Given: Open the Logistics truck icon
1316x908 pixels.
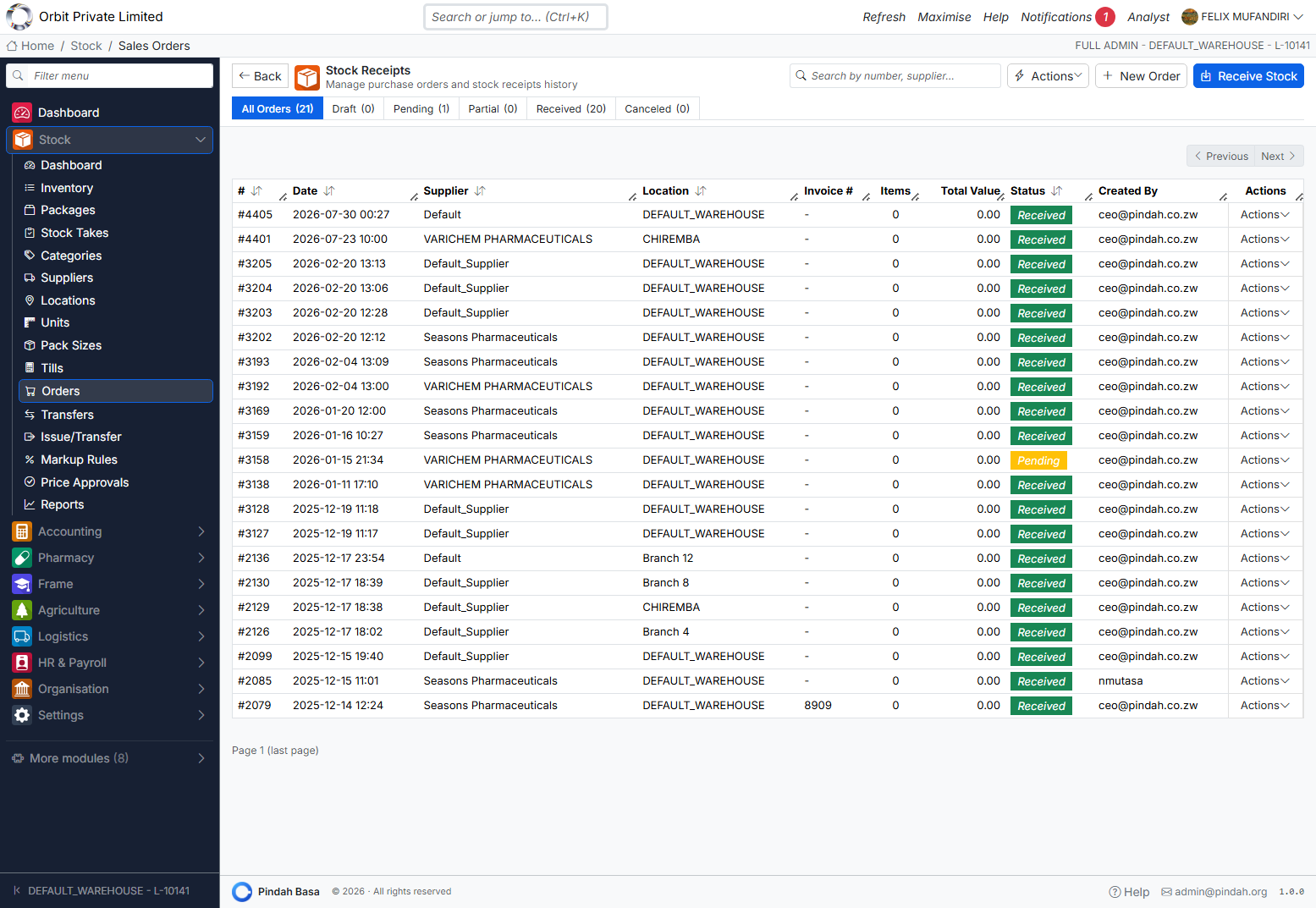Looking at the screenshot, I should (x=22, y=636).
